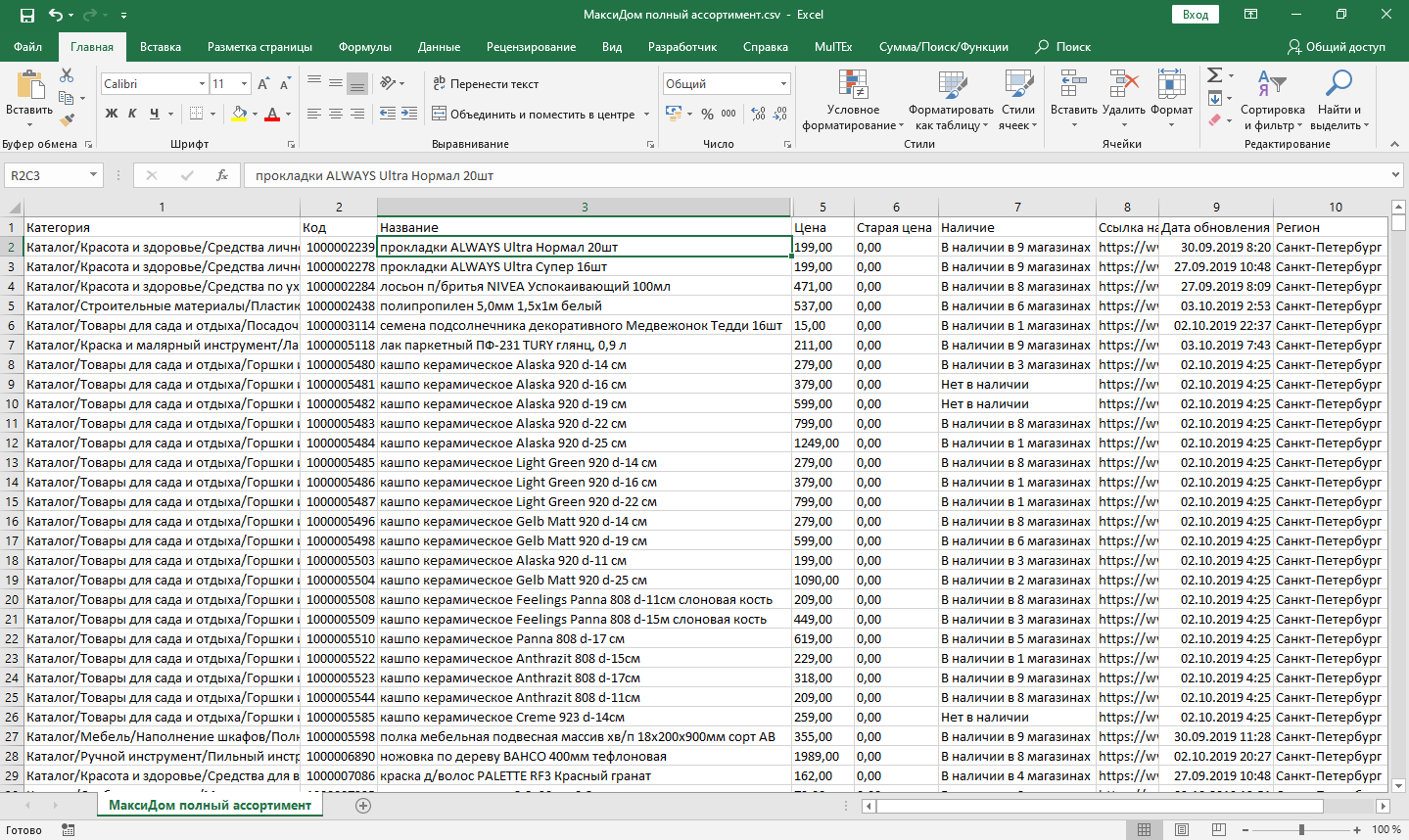1409x840 pixels.
Task: Open Формат cells menu
Action: (x=1171, y=100)
